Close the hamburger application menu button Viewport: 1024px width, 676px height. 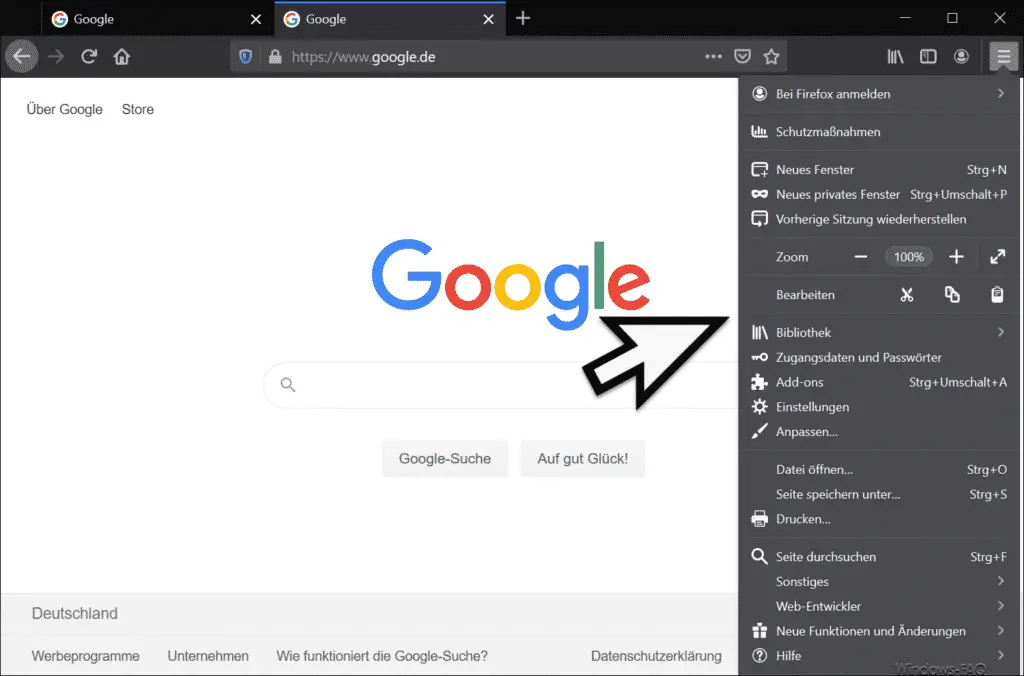[x=1004, y=57]
